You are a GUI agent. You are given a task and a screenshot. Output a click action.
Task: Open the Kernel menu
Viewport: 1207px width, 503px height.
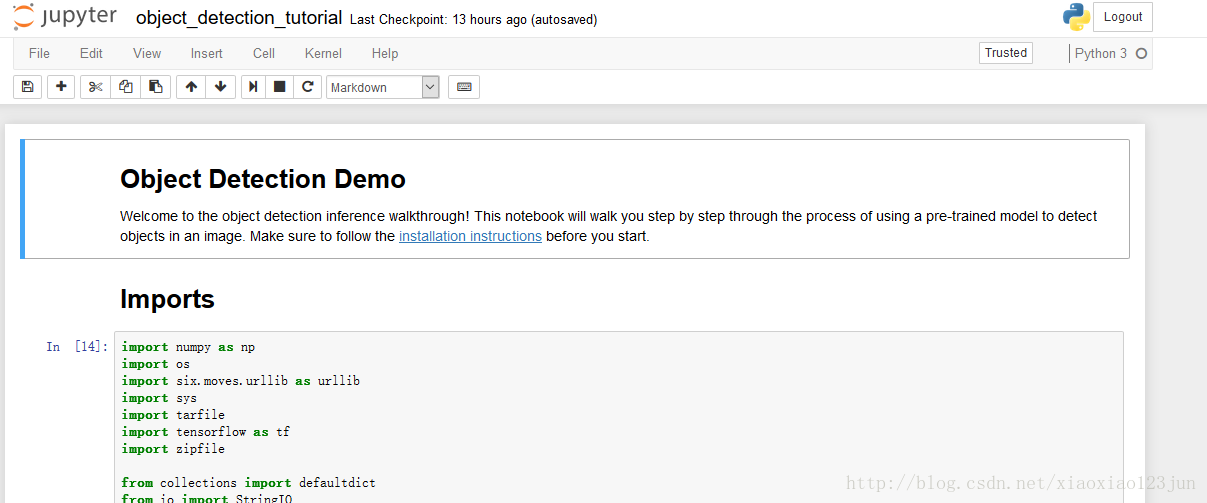(x=323, y=54)
